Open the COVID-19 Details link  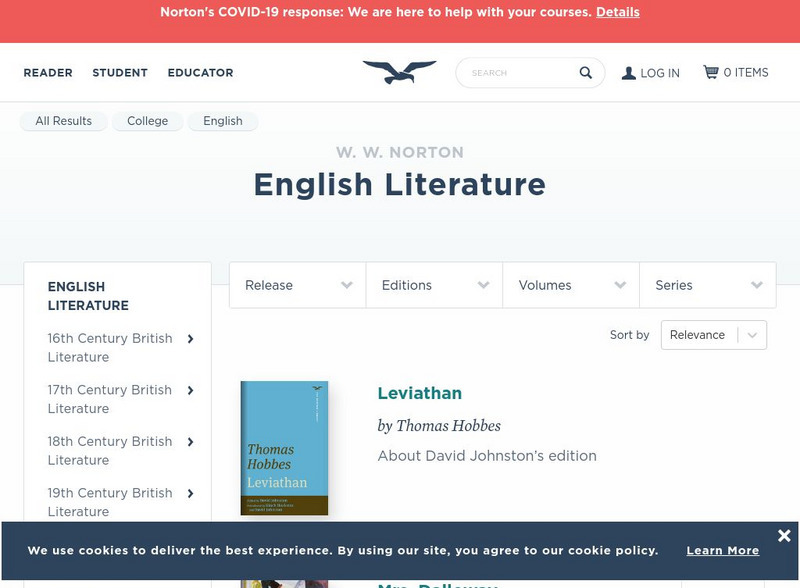pos(618,12)
